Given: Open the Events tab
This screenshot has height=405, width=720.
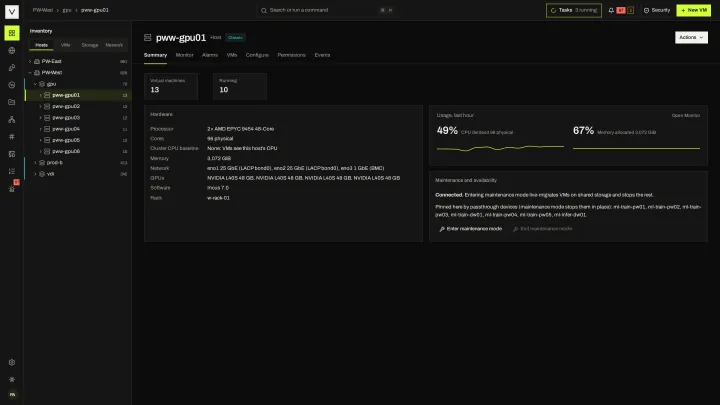Looking at the screenshot, I should (322, 55).
